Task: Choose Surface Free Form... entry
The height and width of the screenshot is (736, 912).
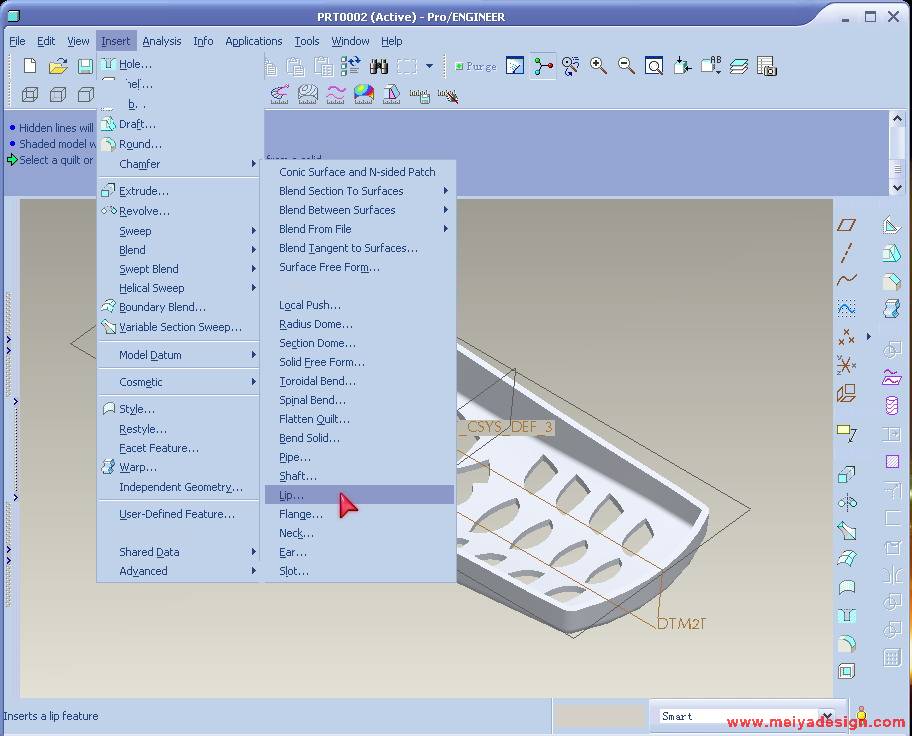Action: click(359, 267)
